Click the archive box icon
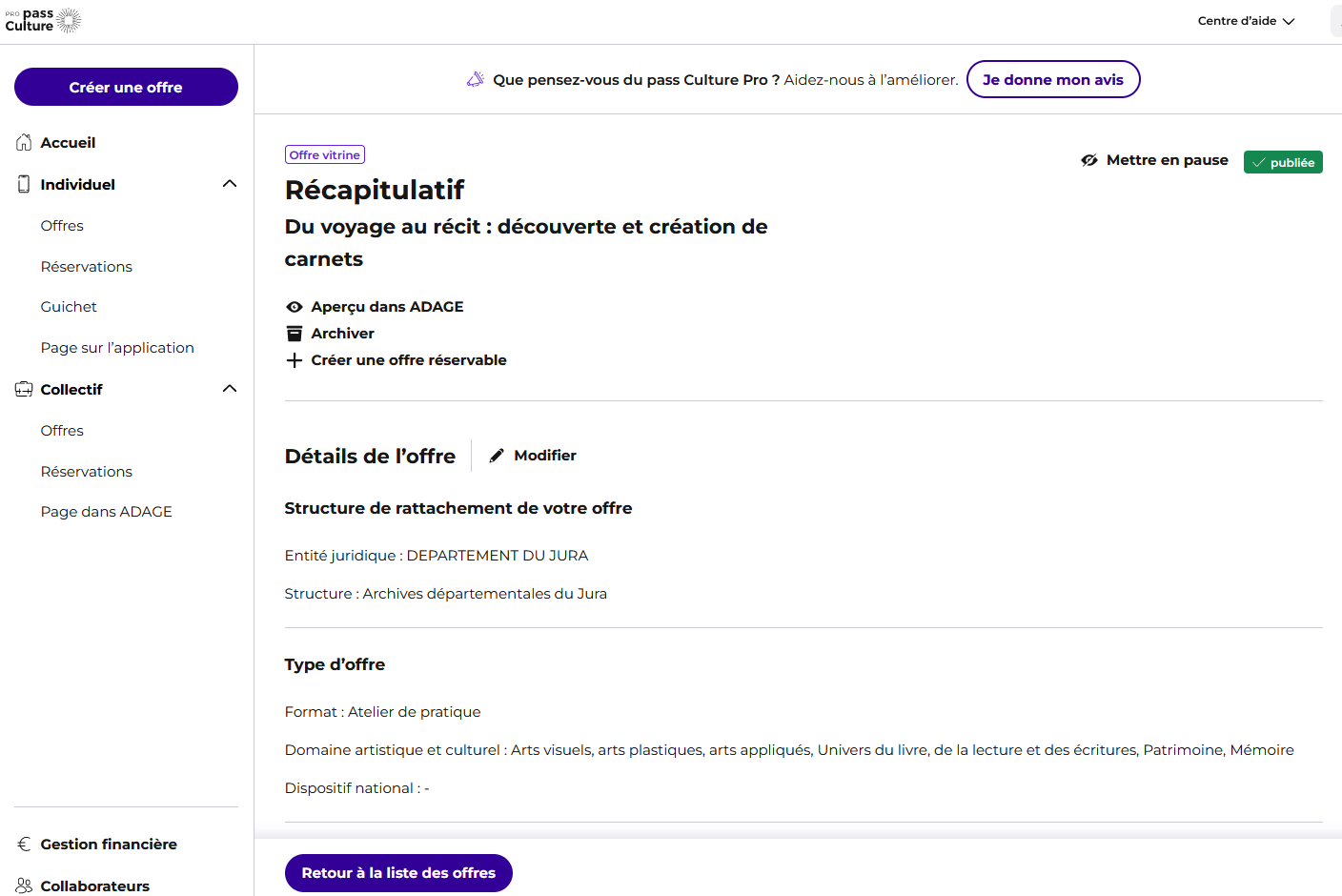The width and height of the screenshot is (1342, 896). (x=295, y=334)
